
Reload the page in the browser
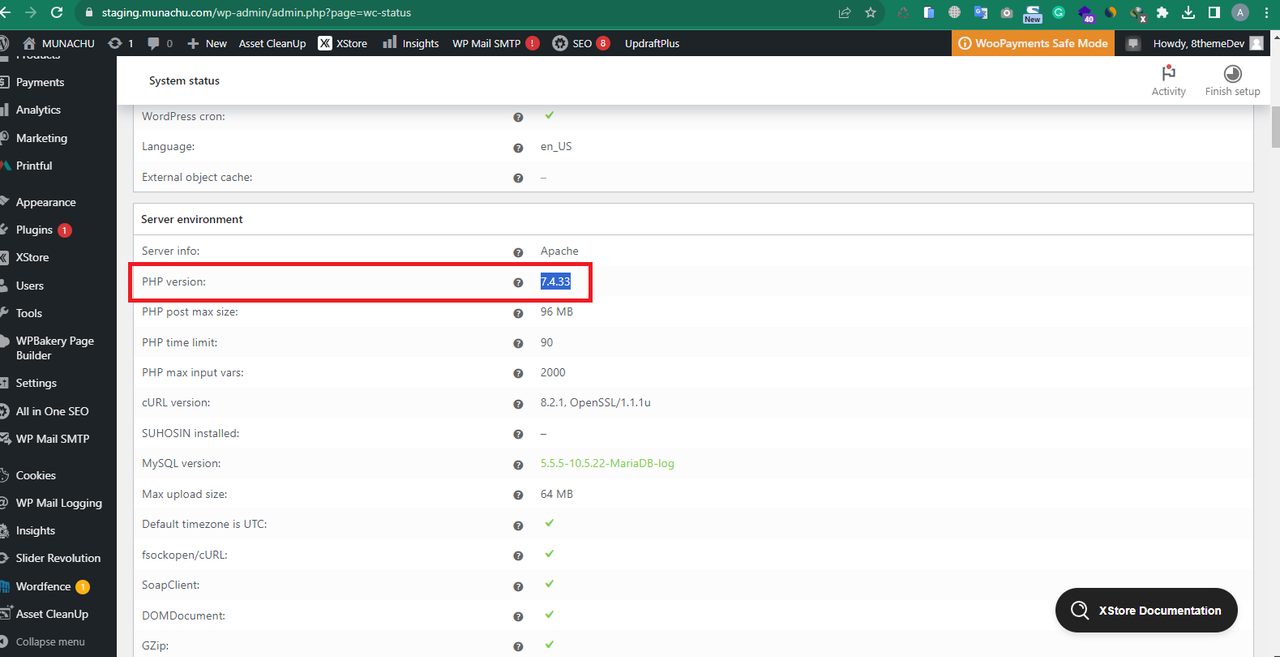[56, 13]
